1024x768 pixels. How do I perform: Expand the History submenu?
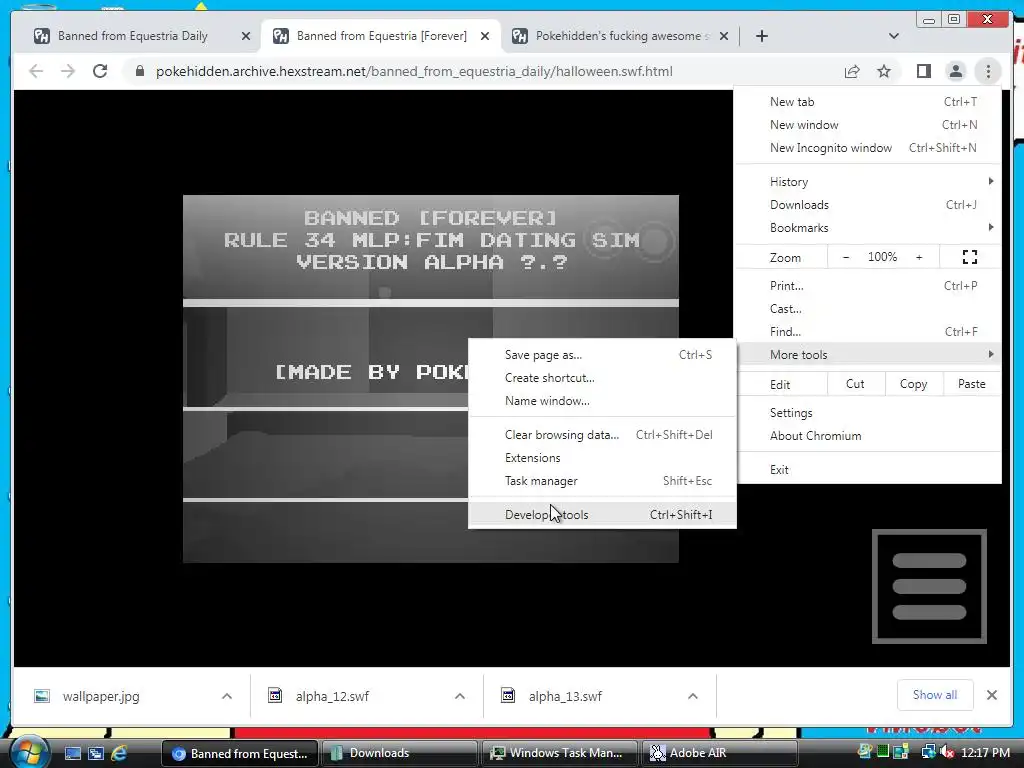(x=869, y=182)
